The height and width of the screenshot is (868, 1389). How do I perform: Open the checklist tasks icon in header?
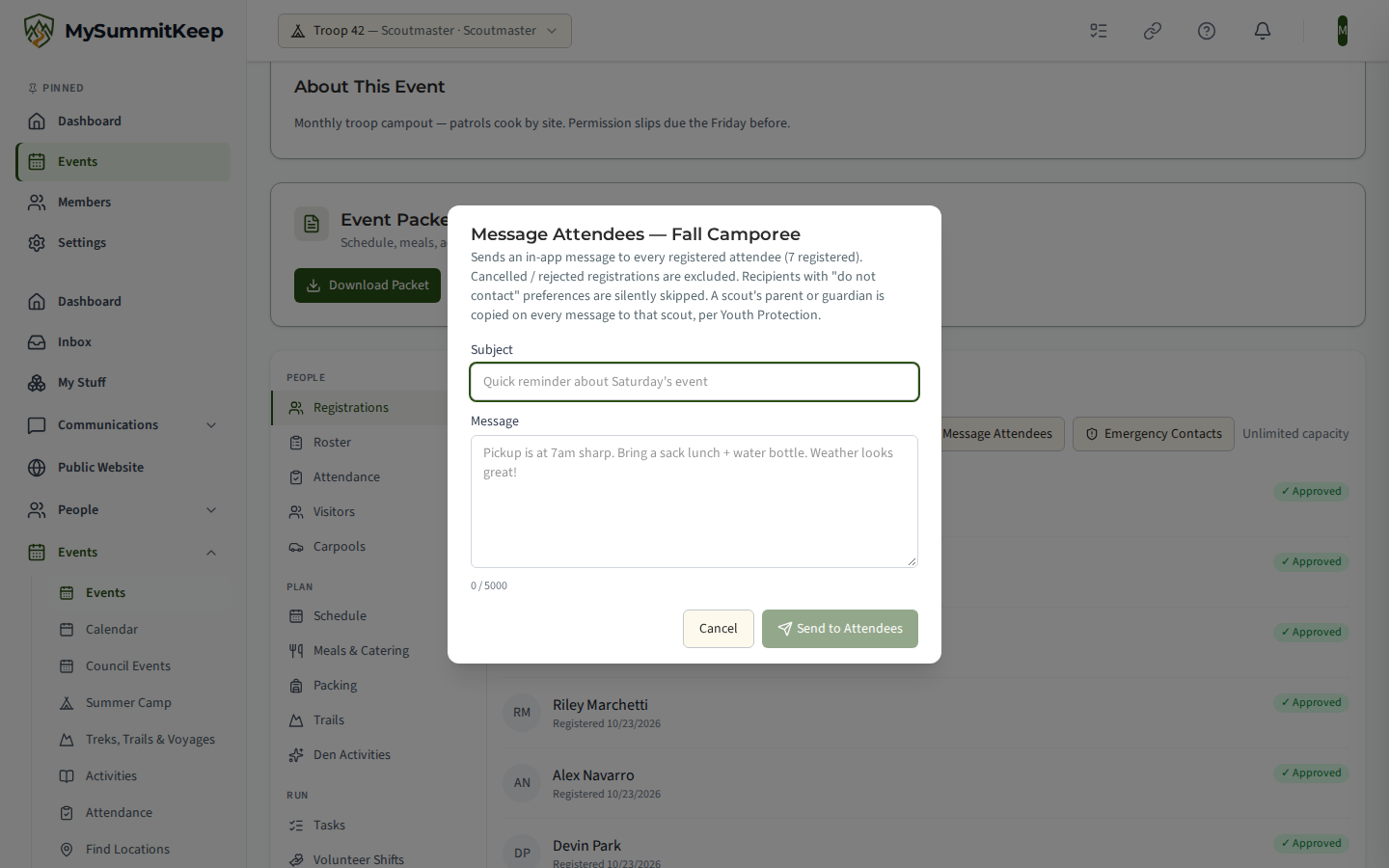tap(1099, 31)
